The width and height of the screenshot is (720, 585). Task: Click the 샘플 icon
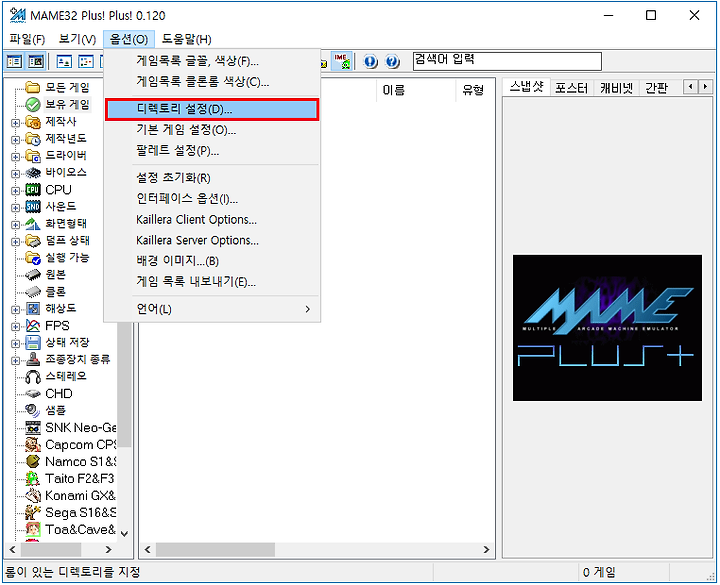(33, 410)
